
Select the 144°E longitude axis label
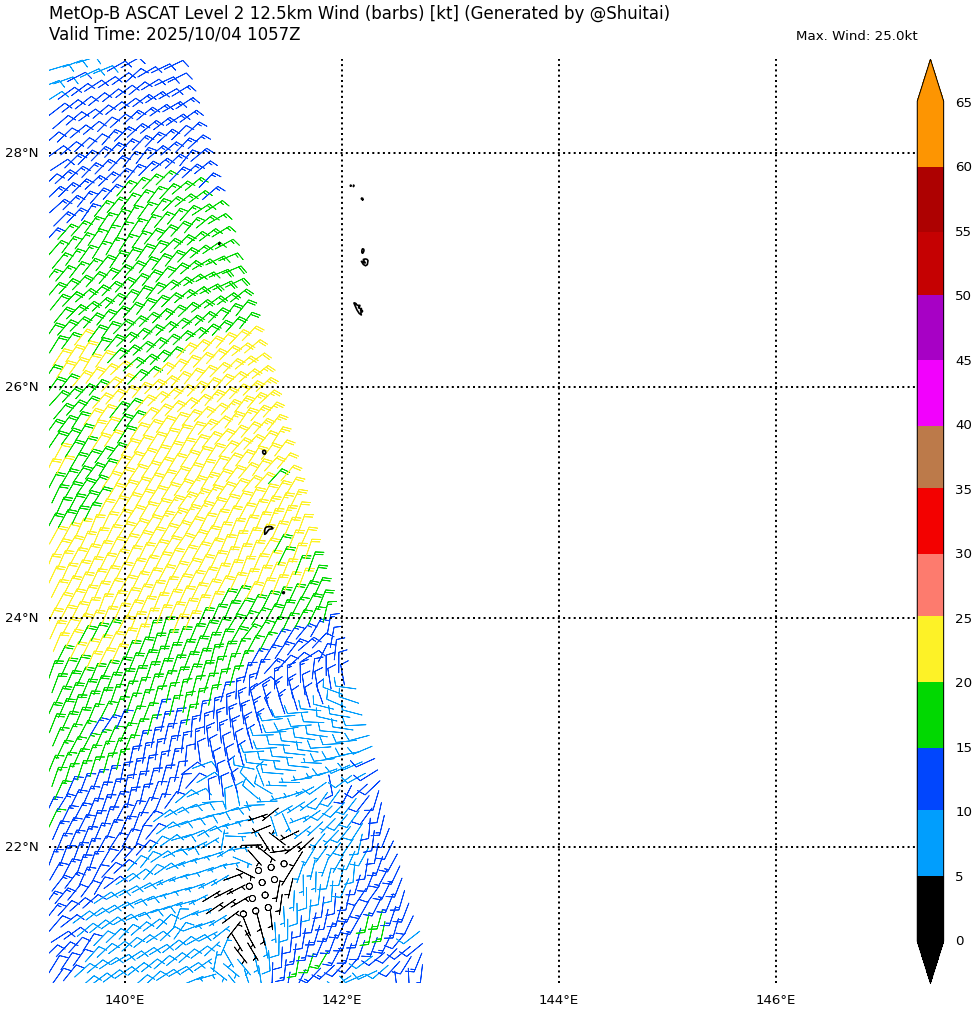[558, 999]
